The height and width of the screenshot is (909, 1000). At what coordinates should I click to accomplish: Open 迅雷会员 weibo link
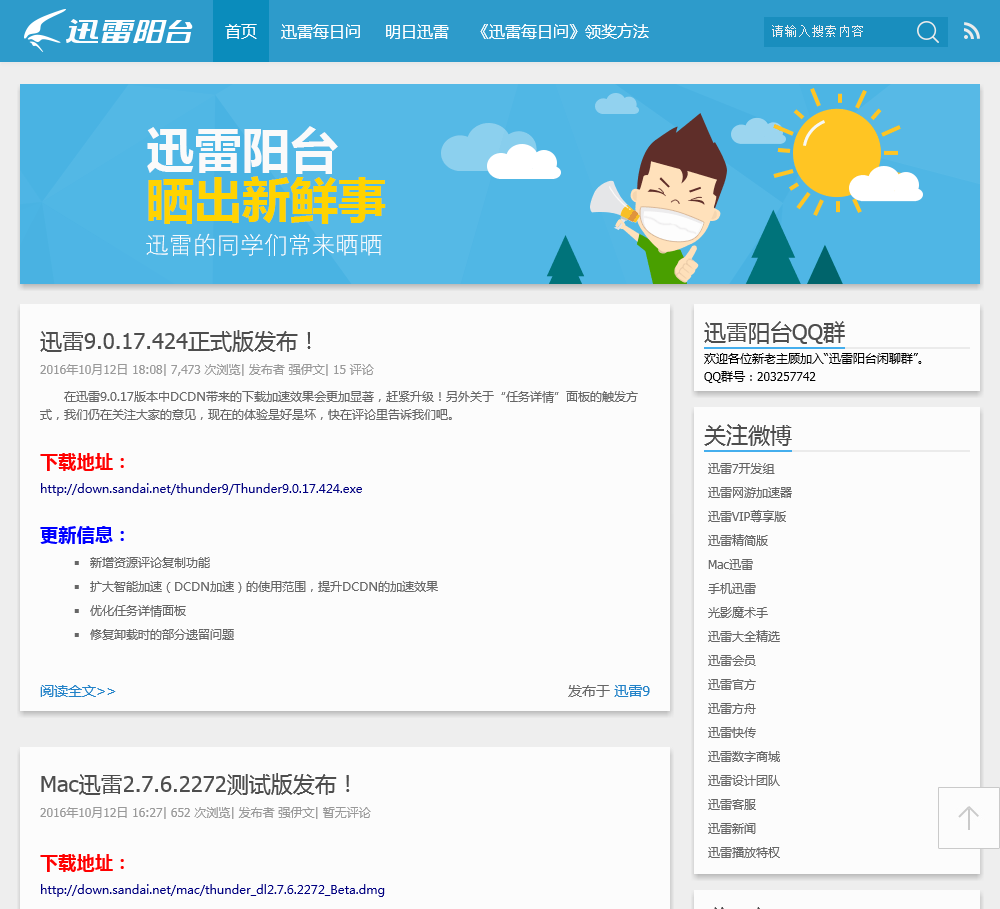click(732, 661)
